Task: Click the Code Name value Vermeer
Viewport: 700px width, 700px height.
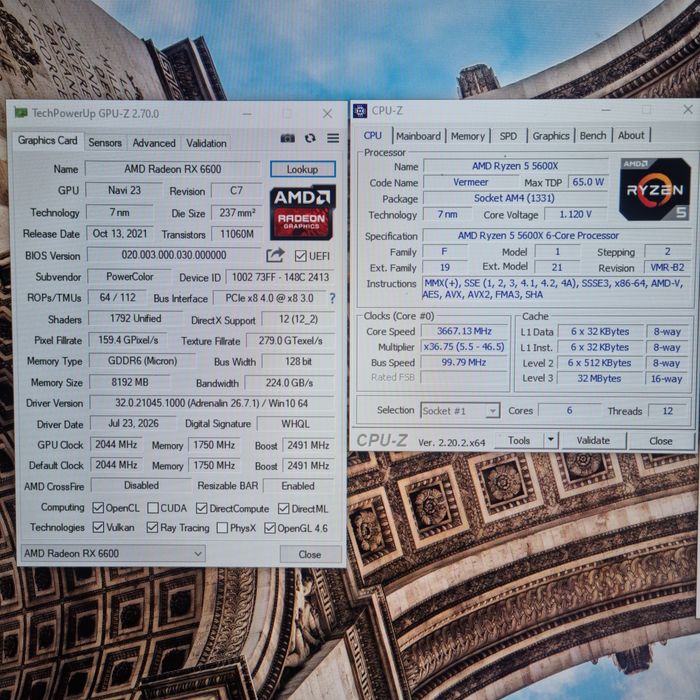Action: point(471,182)
